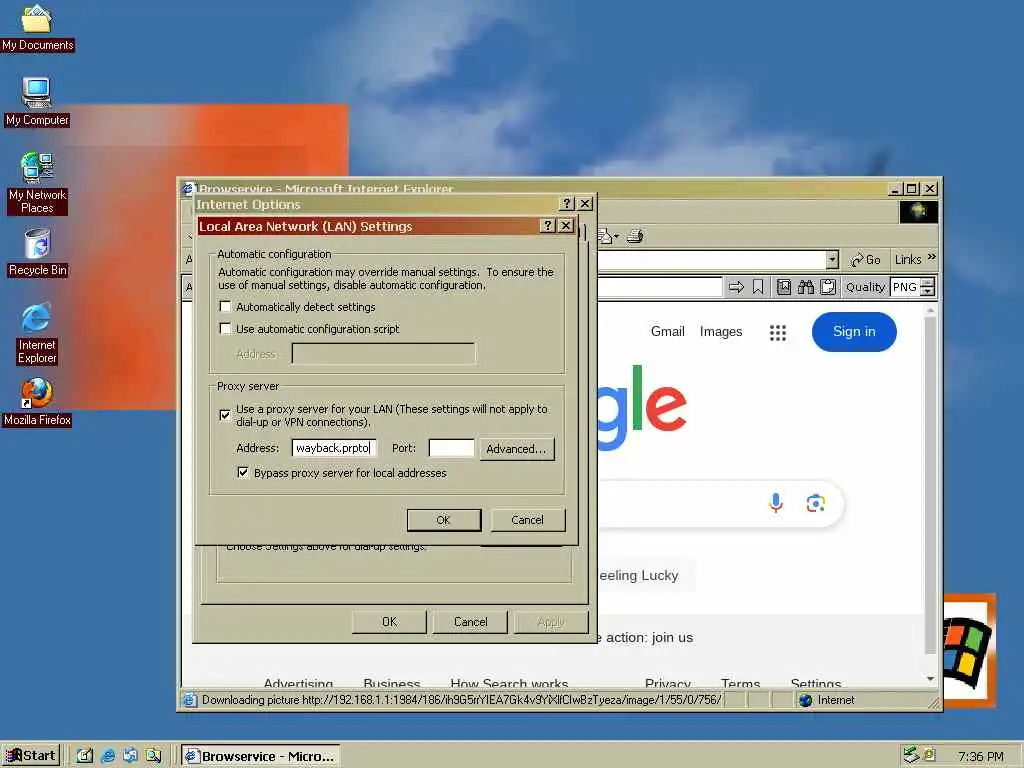Open the Settings footer link
Screen dimensions: 1024x768
click(x=816, y=682)
